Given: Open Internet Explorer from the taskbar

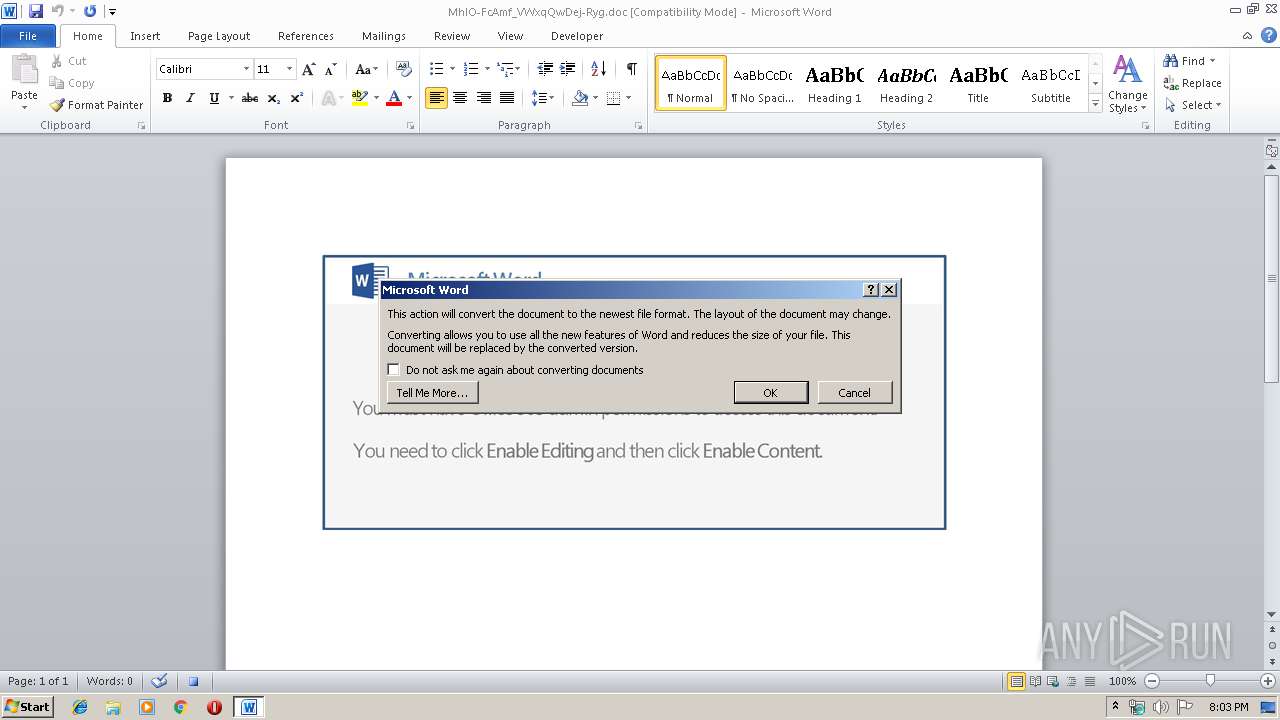Looking at the screenshot, I should pos(80,707).
